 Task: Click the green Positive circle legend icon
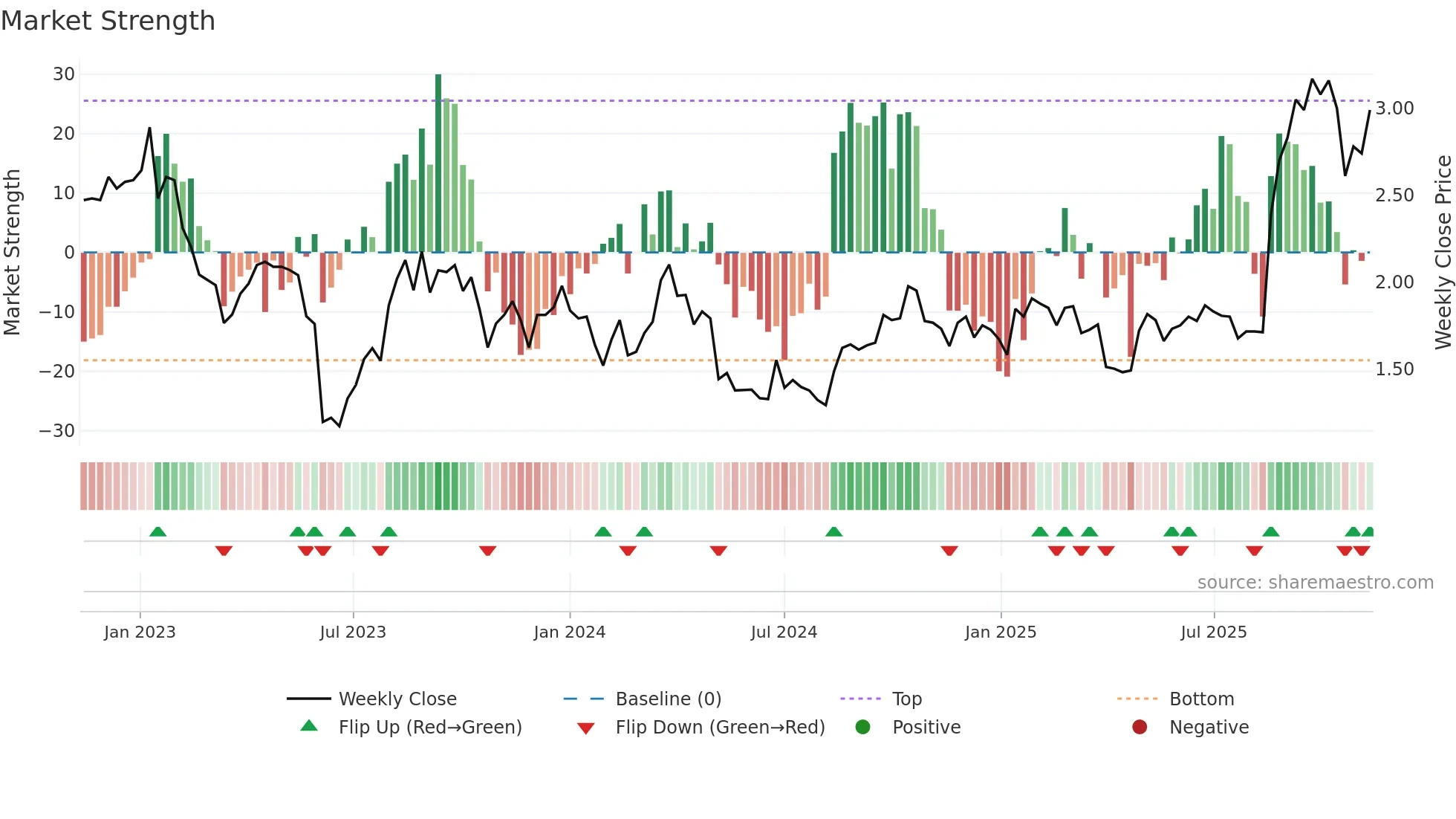coord(862,727)
